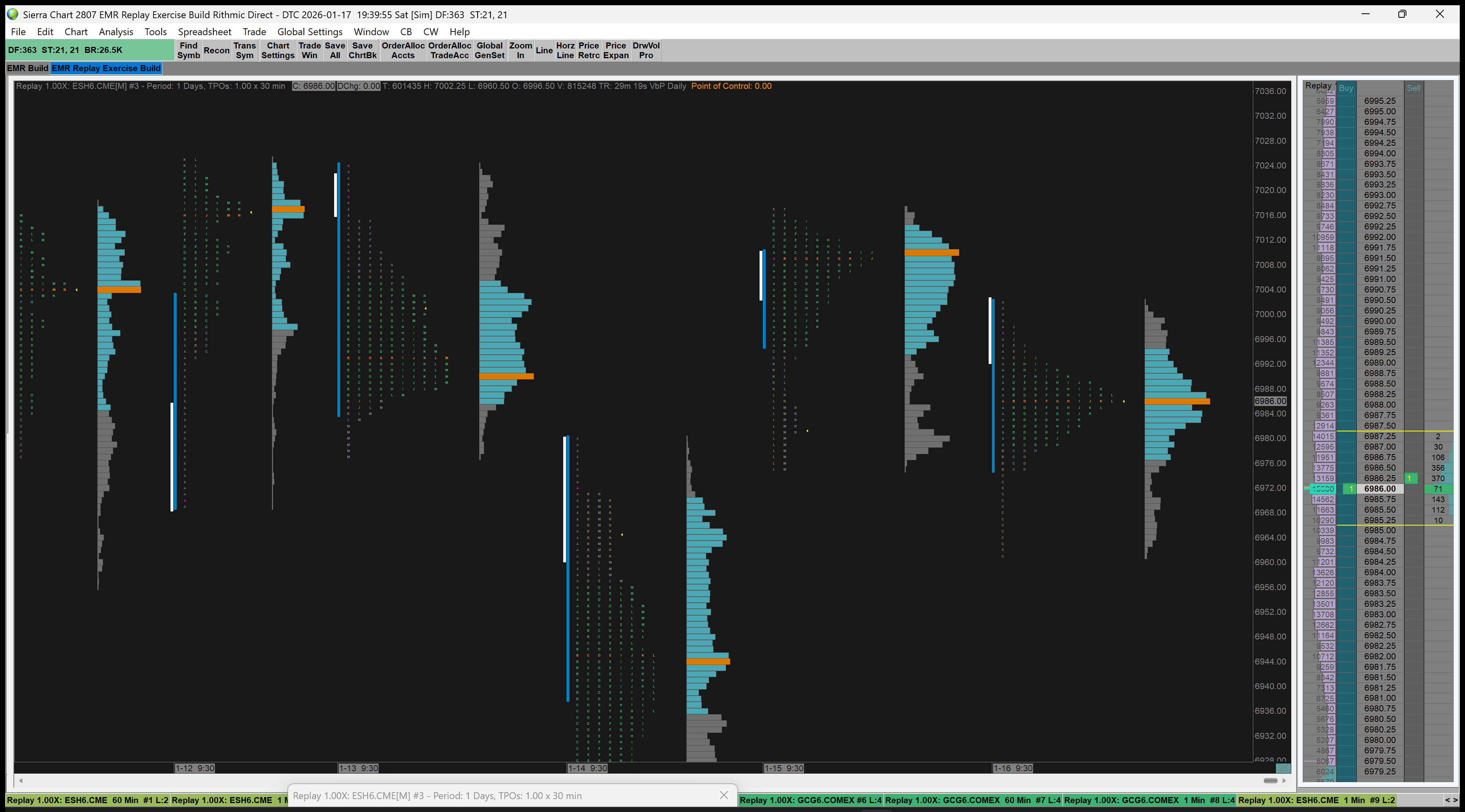
Task: Click bid size 143 at 6985.75
Action: click(1438, 499)
